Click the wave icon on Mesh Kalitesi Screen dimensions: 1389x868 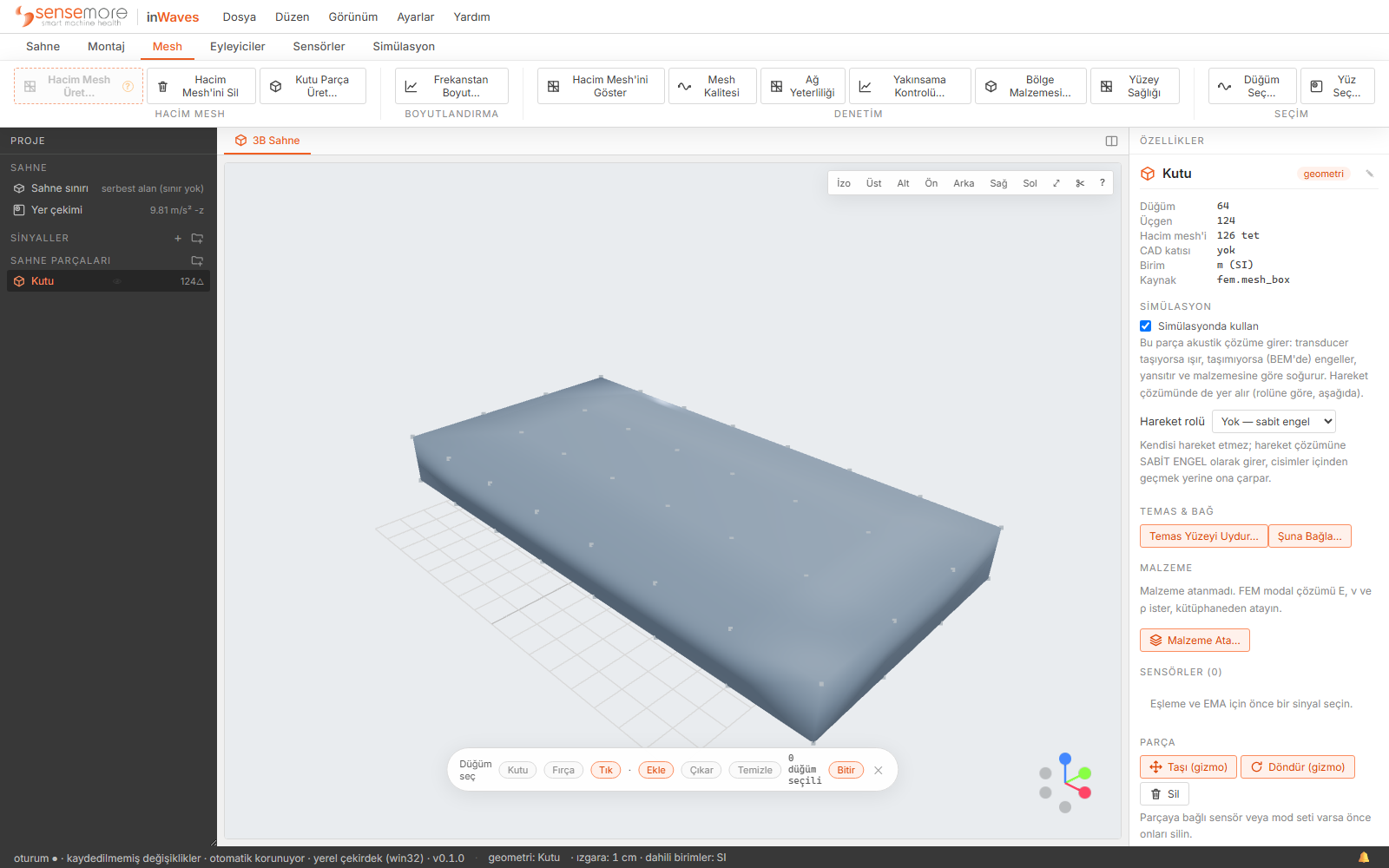684,86
